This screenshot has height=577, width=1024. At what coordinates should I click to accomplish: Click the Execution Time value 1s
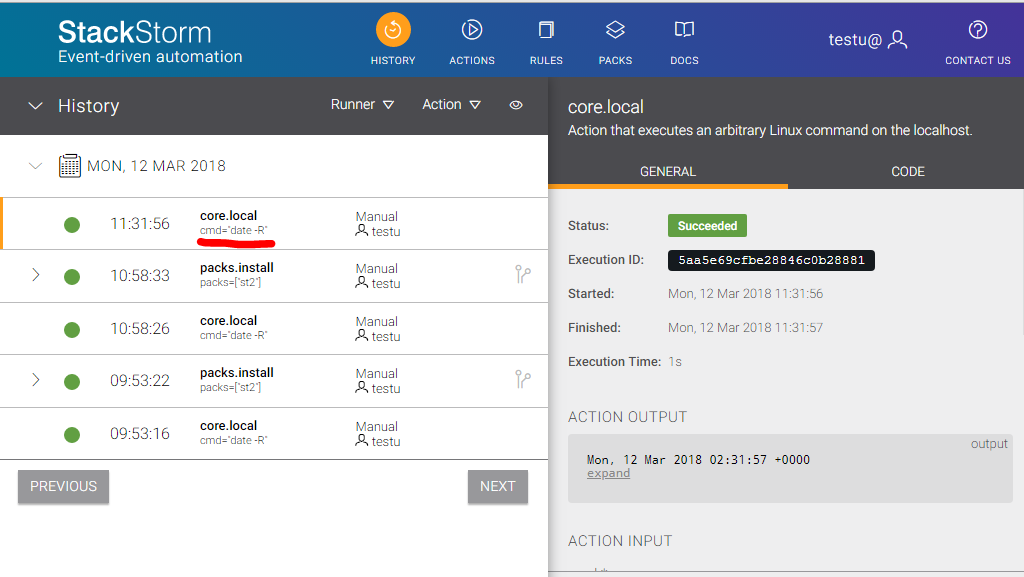click(675, 362)
